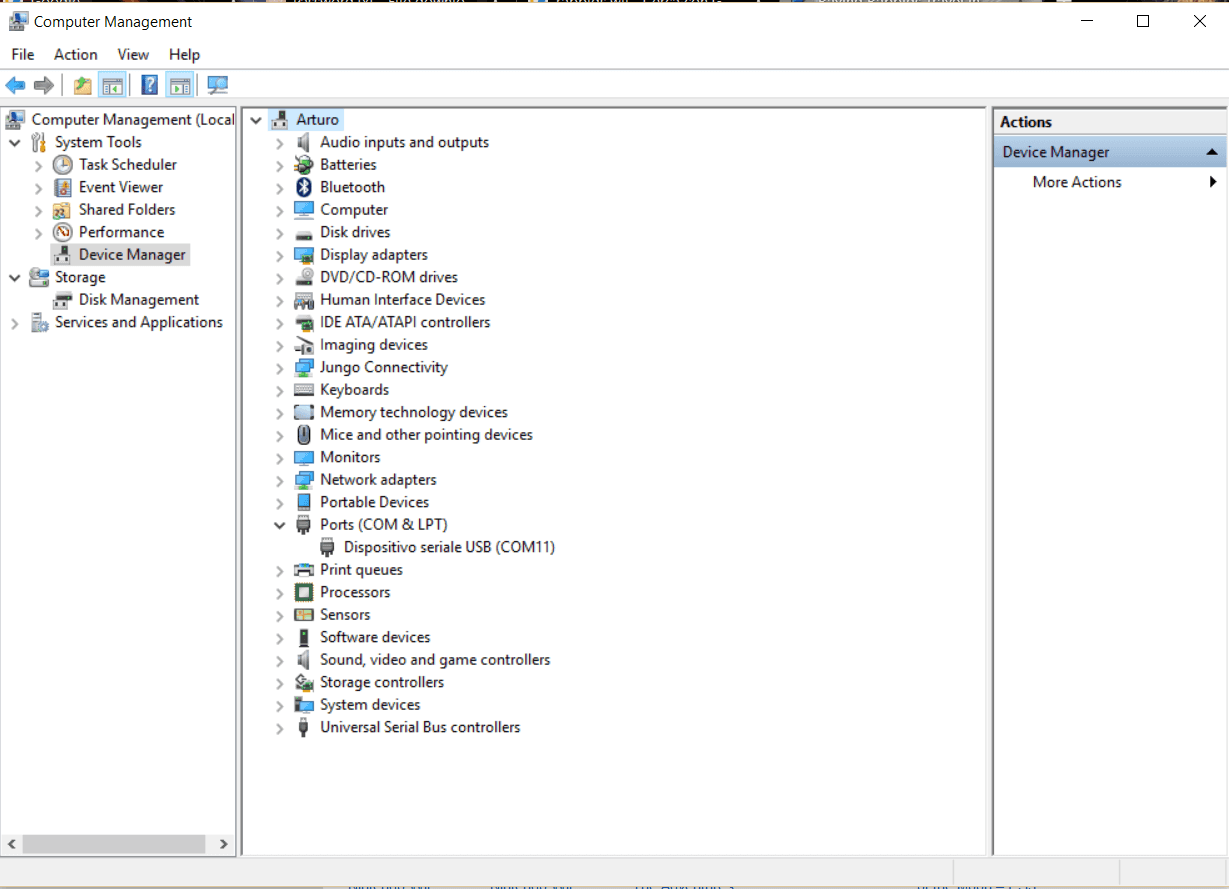Click the Bluetooth category icon

point(303,187)
